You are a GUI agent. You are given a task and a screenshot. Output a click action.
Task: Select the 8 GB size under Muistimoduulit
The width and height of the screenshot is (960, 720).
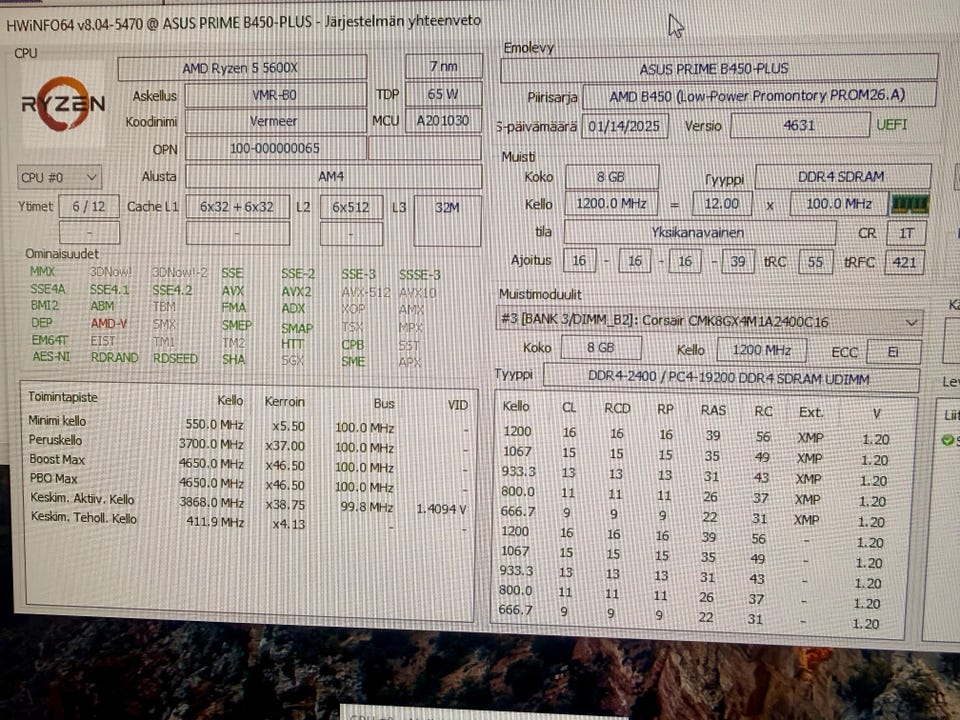(x=601, y=348)
